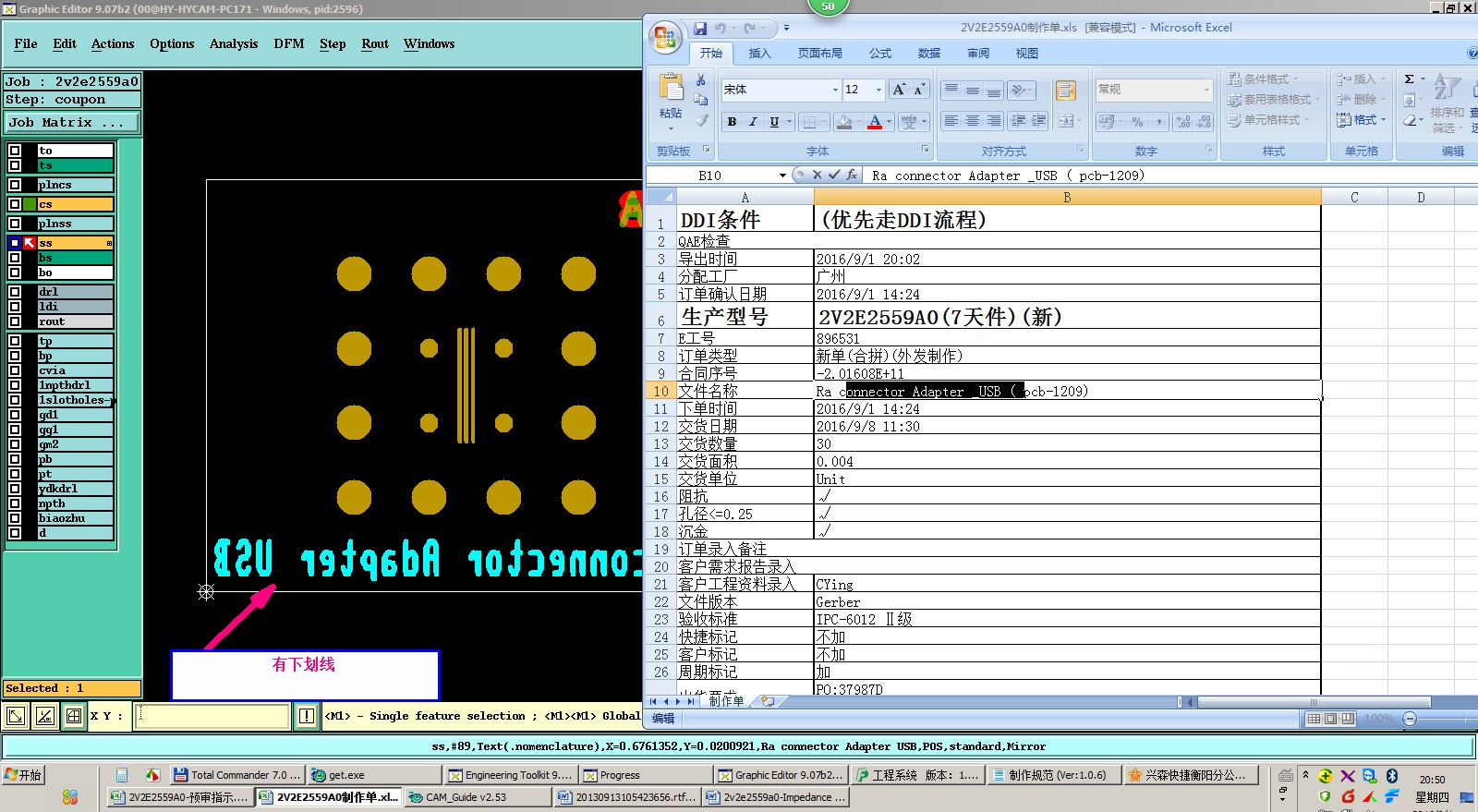Screen dimensions: 1478x812
Task: Toggle visibility box of layer 'plnss'
Action: [15, 224]
